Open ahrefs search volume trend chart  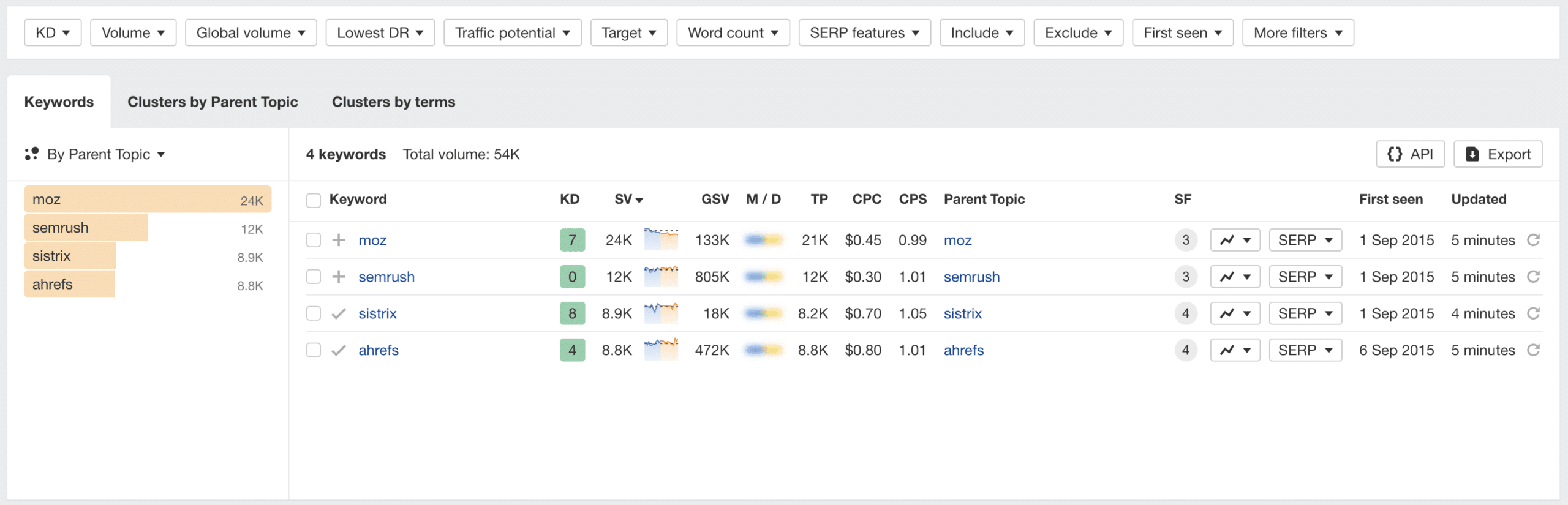coord(661,349)
